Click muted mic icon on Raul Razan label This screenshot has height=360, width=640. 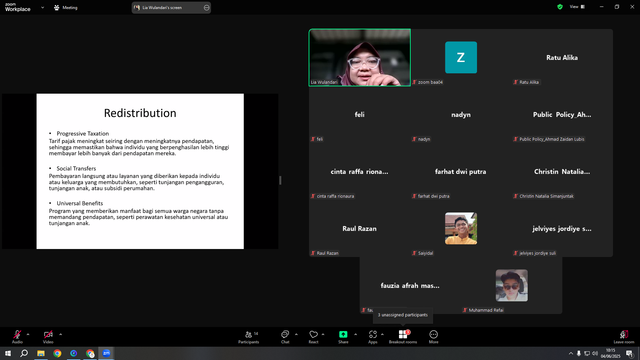313,253
